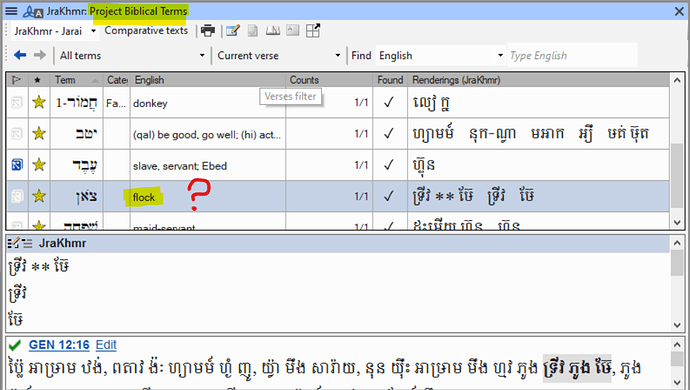The width and height of the screenshot is (690, 390).
Task: Go forward with the gray right arrow
Action: click(40, 55)
